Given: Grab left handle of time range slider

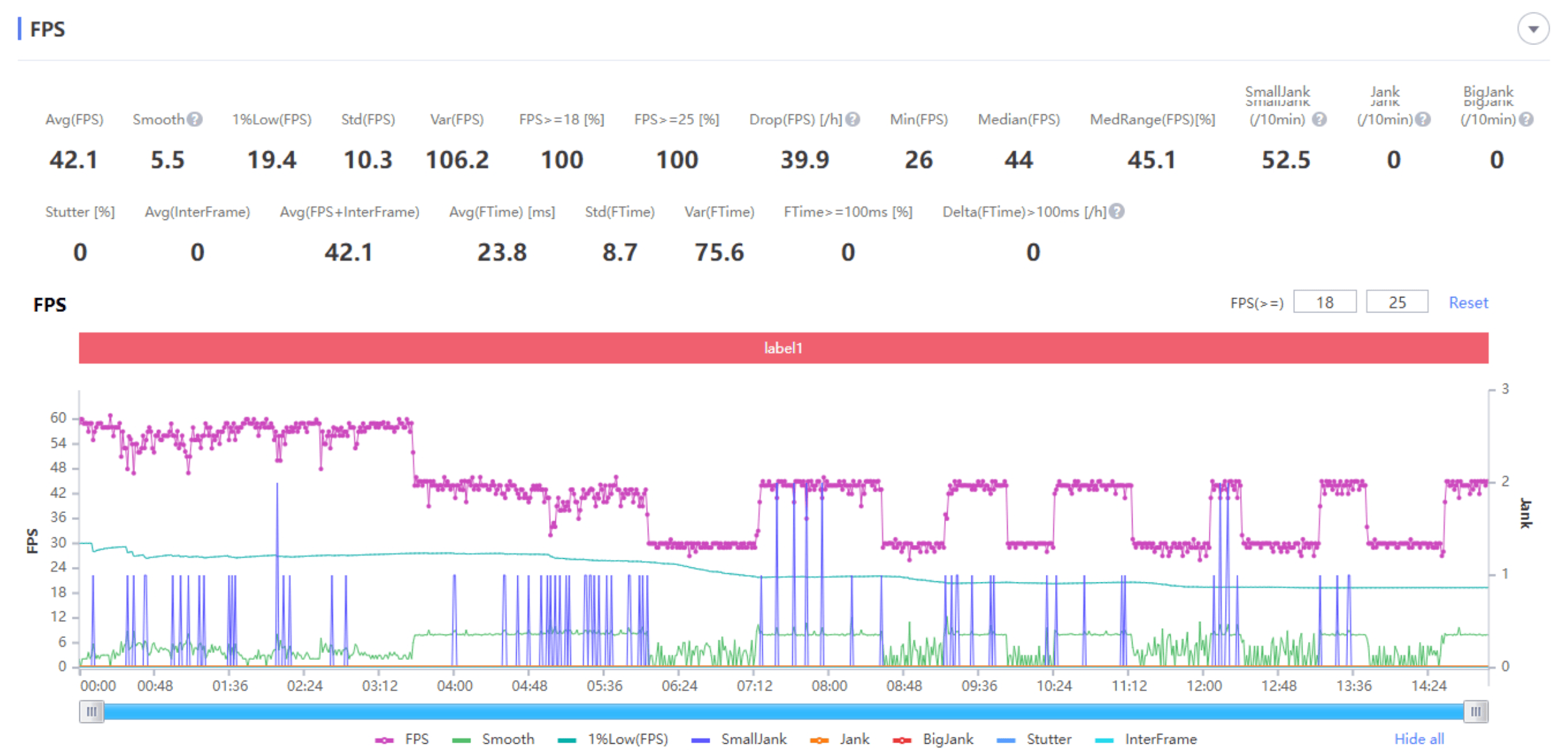Looking at the screenshot, I should point(91,712).
